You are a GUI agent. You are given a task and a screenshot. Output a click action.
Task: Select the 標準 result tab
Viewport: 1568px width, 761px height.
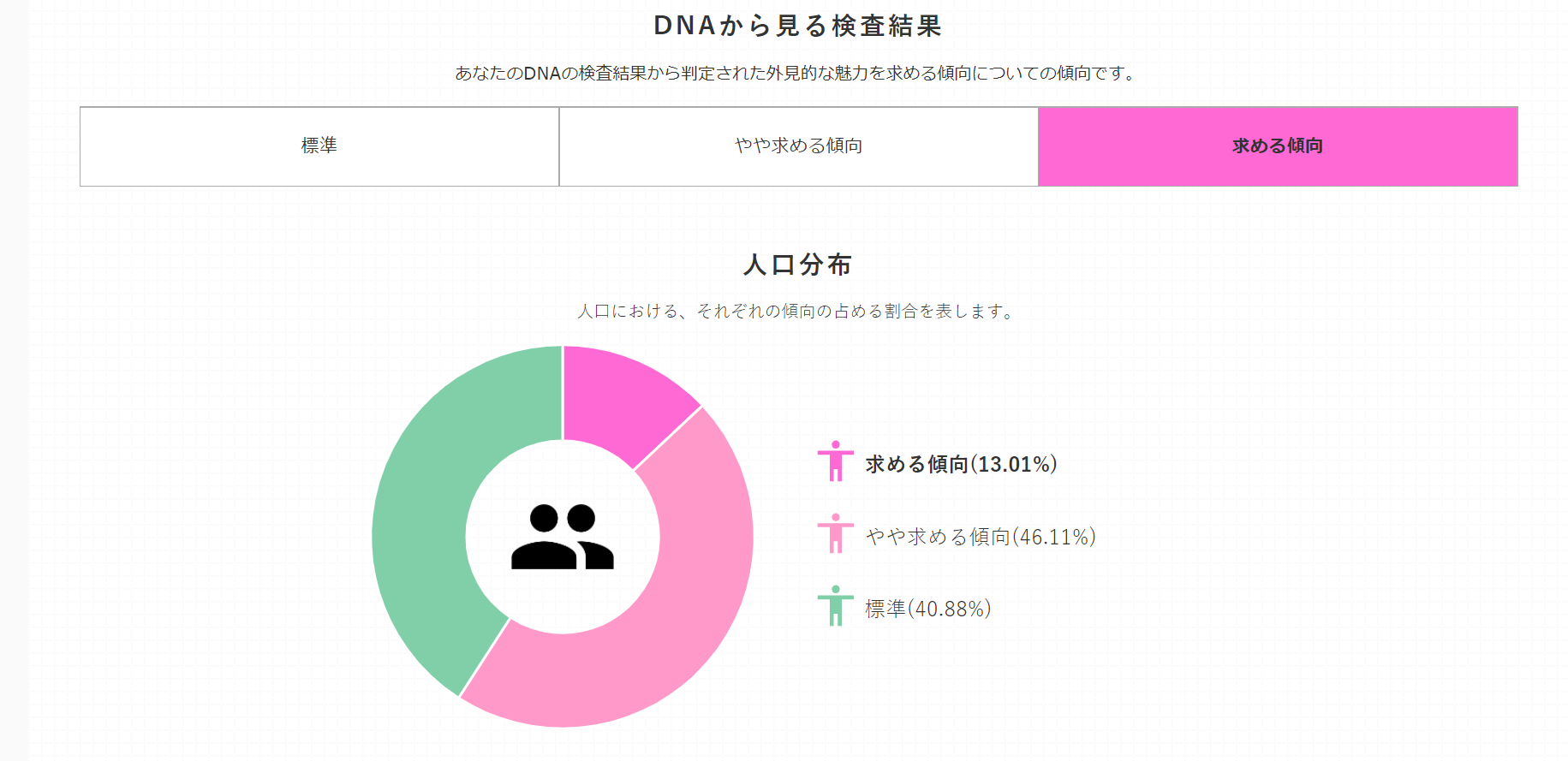319,146
